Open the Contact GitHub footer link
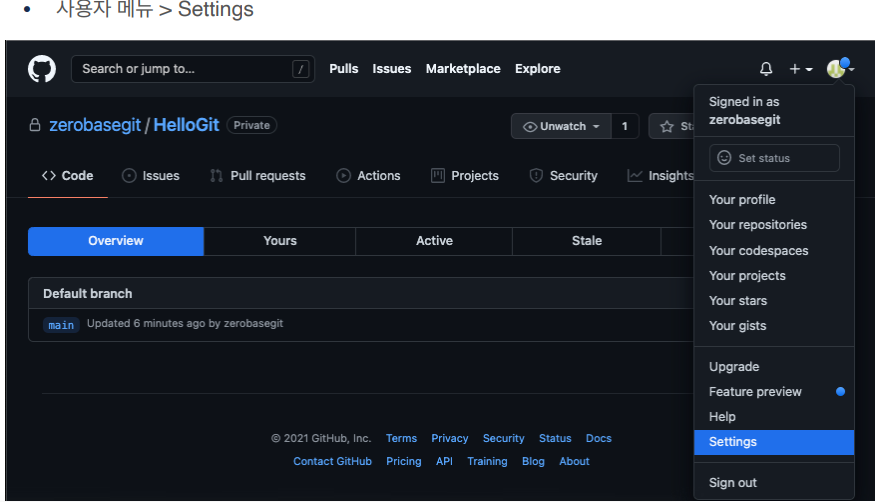Image resolution: width=877 pixels, height=502 pixels. coord(332,461)
